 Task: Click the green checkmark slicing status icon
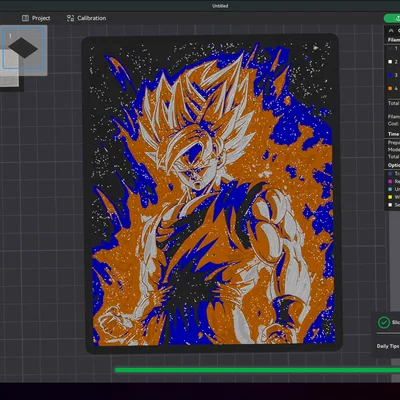[384, 322]
